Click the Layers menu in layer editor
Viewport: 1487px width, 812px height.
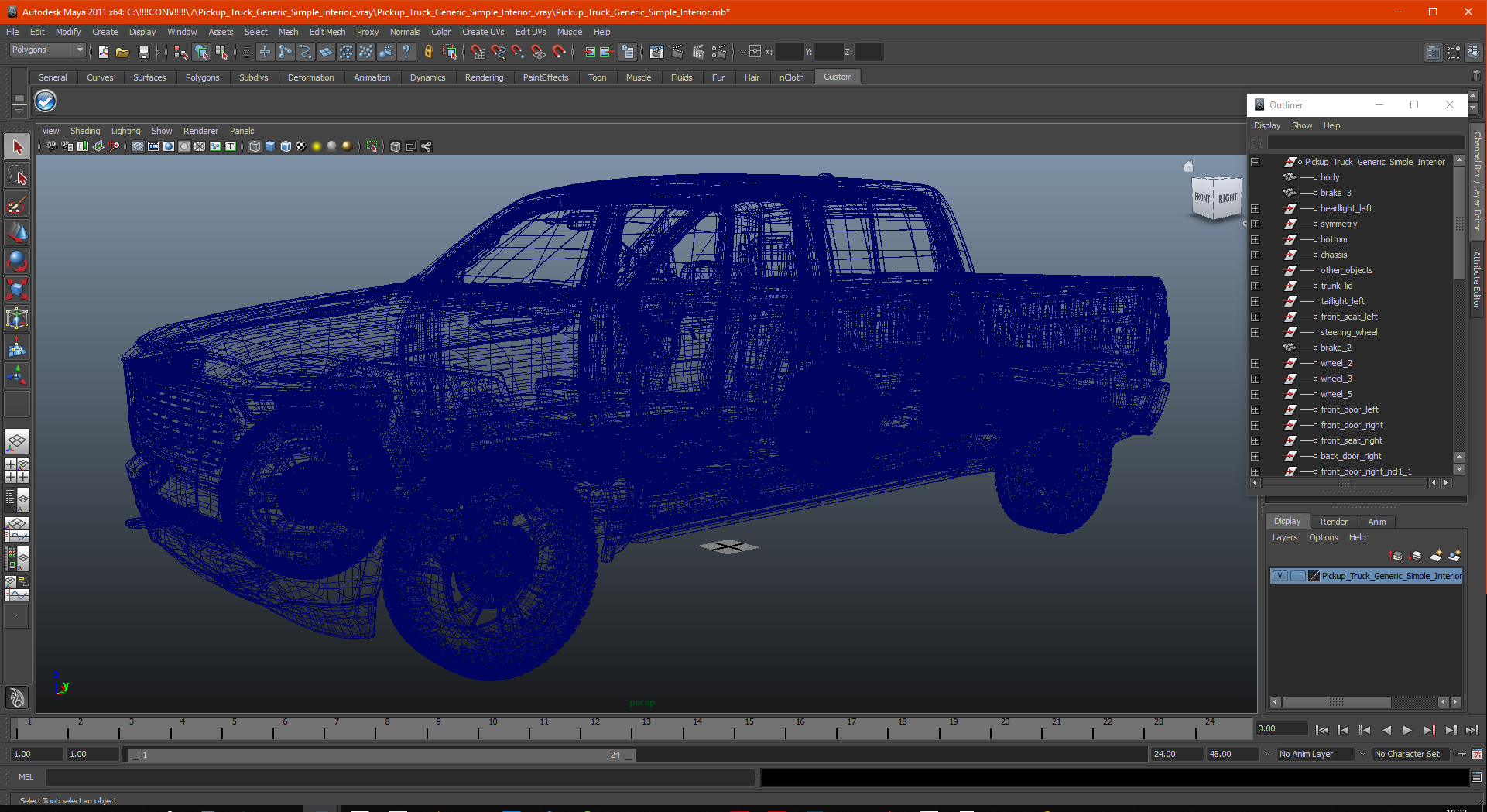1285,537
